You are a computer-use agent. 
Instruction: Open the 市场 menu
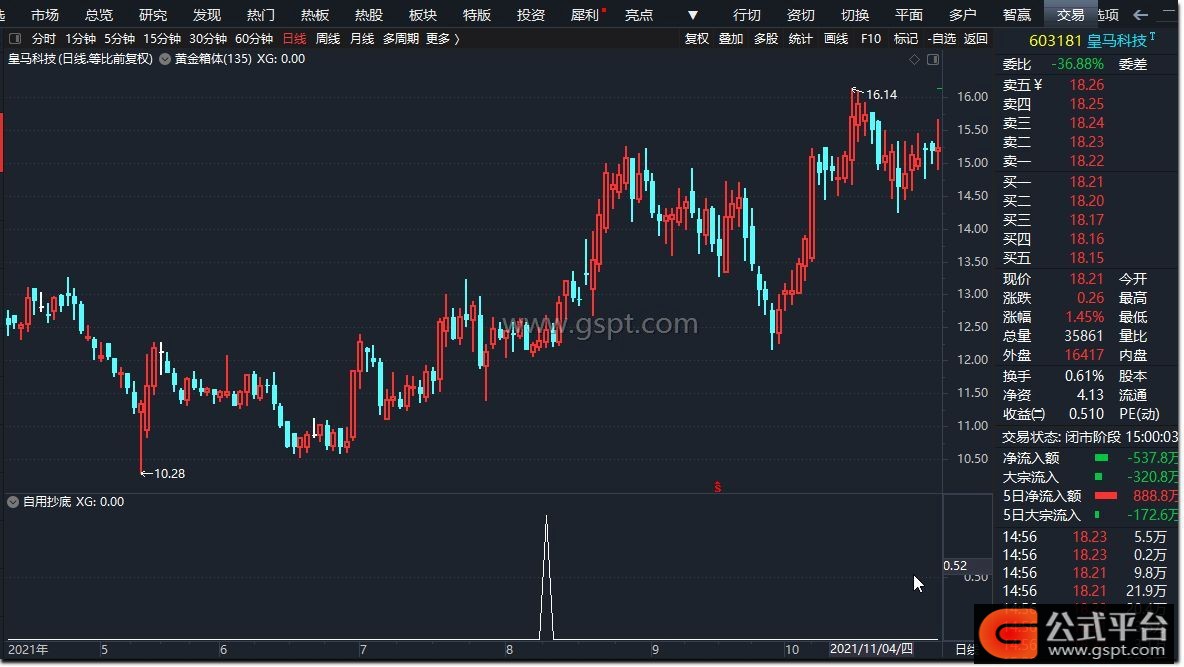click(x=45, y=14)
